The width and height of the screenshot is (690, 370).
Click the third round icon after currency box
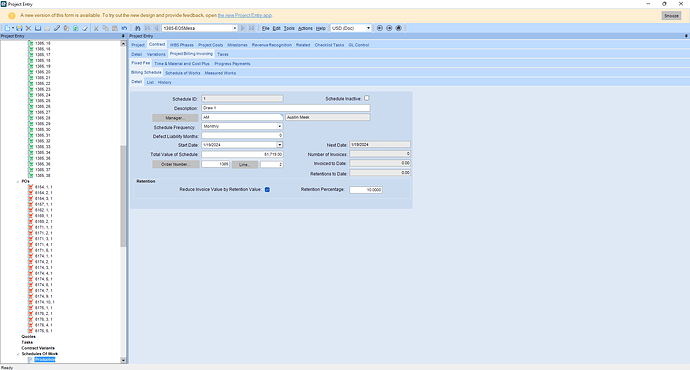click(399, 28)
